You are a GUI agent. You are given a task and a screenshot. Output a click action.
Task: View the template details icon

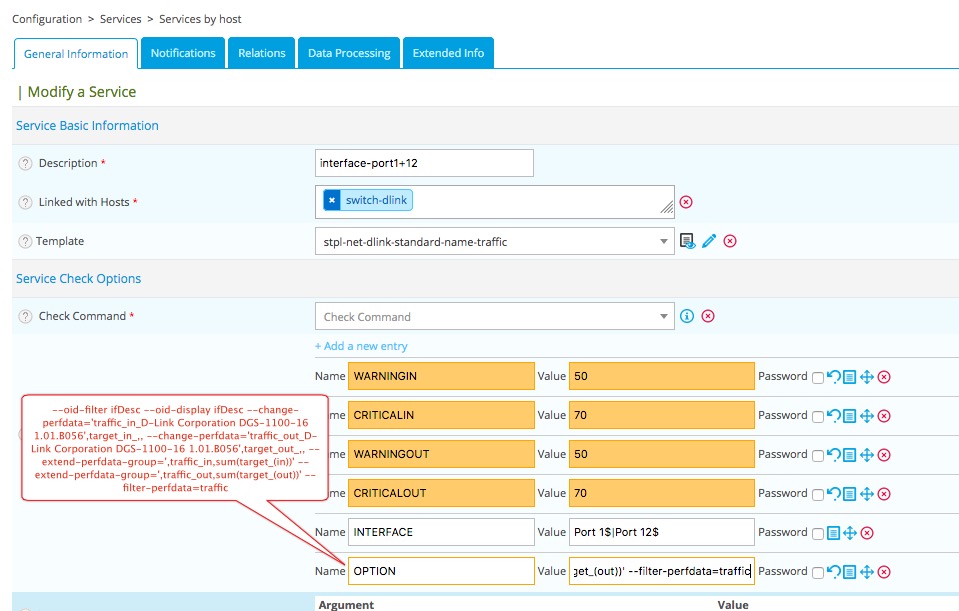pos(687,241)
